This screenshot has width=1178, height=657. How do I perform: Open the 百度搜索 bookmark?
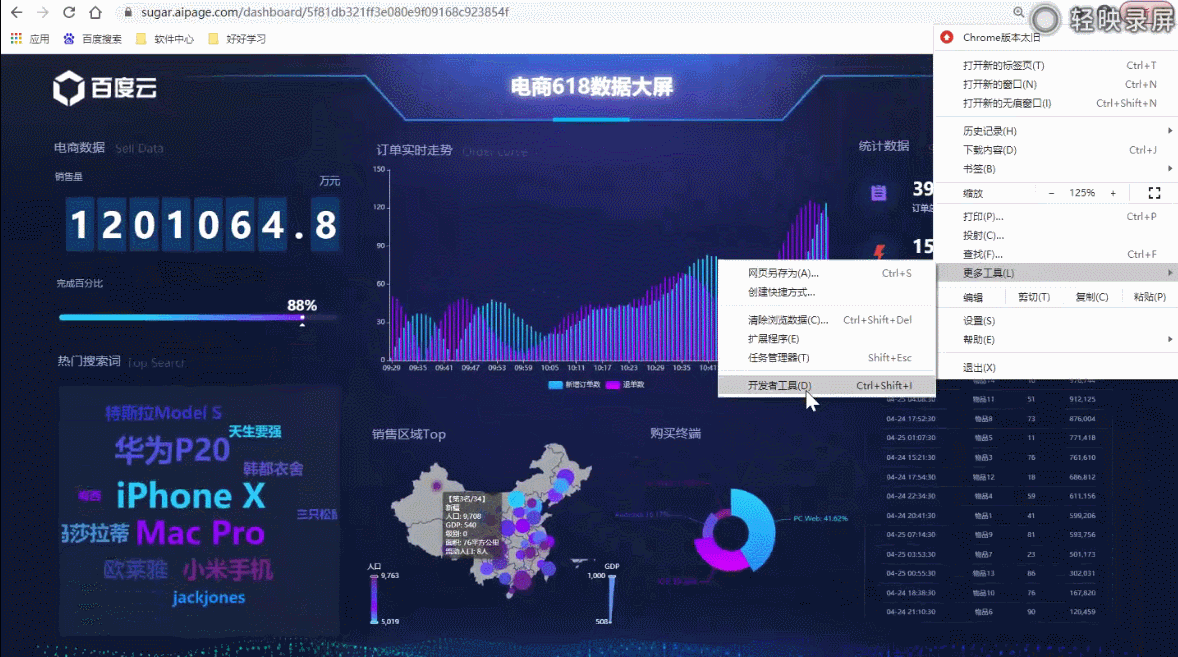92,38
